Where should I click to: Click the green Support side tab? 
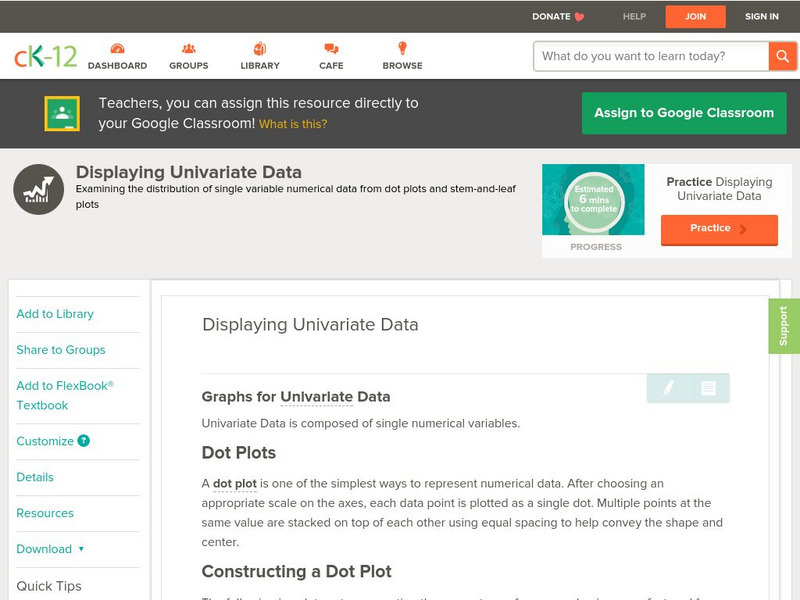point(784,326)
